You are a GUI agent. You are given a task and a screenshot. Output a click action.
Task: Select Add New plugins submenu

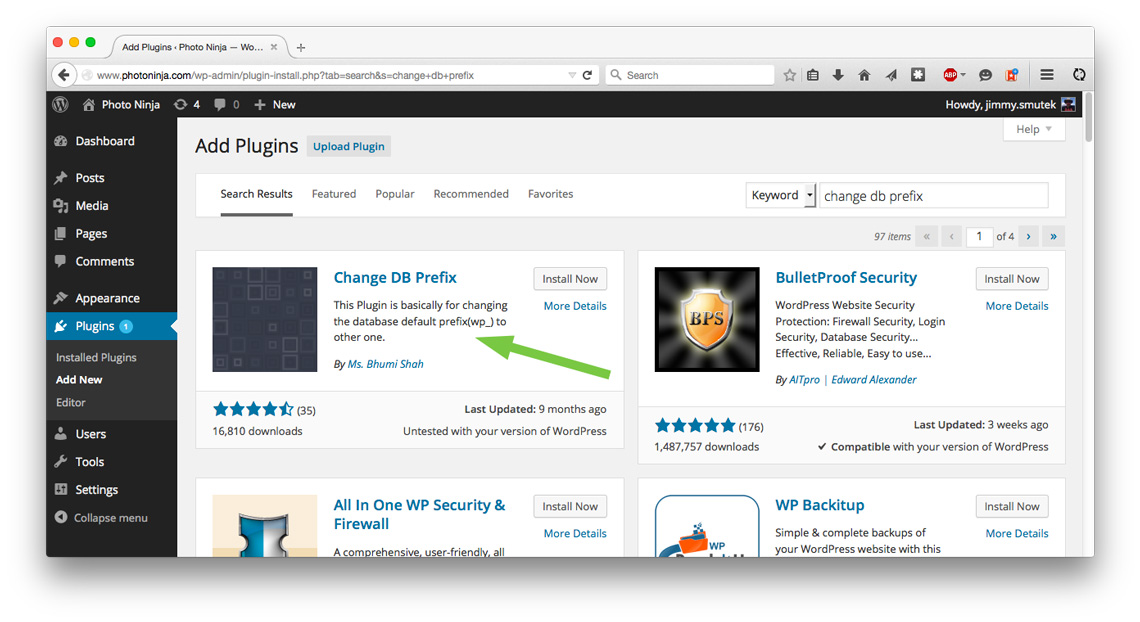[x=79, y=379]
